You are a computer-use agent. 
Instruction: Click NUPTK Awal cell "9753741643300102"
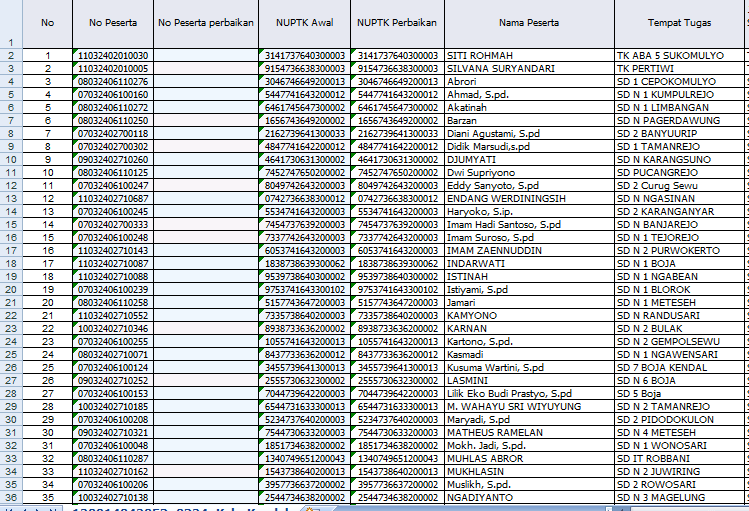304,289
